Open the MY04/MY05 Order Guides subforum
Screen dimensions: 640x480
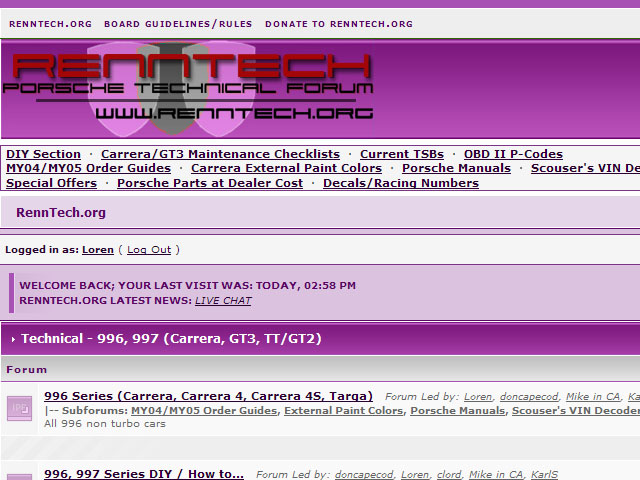pos(204,410)
